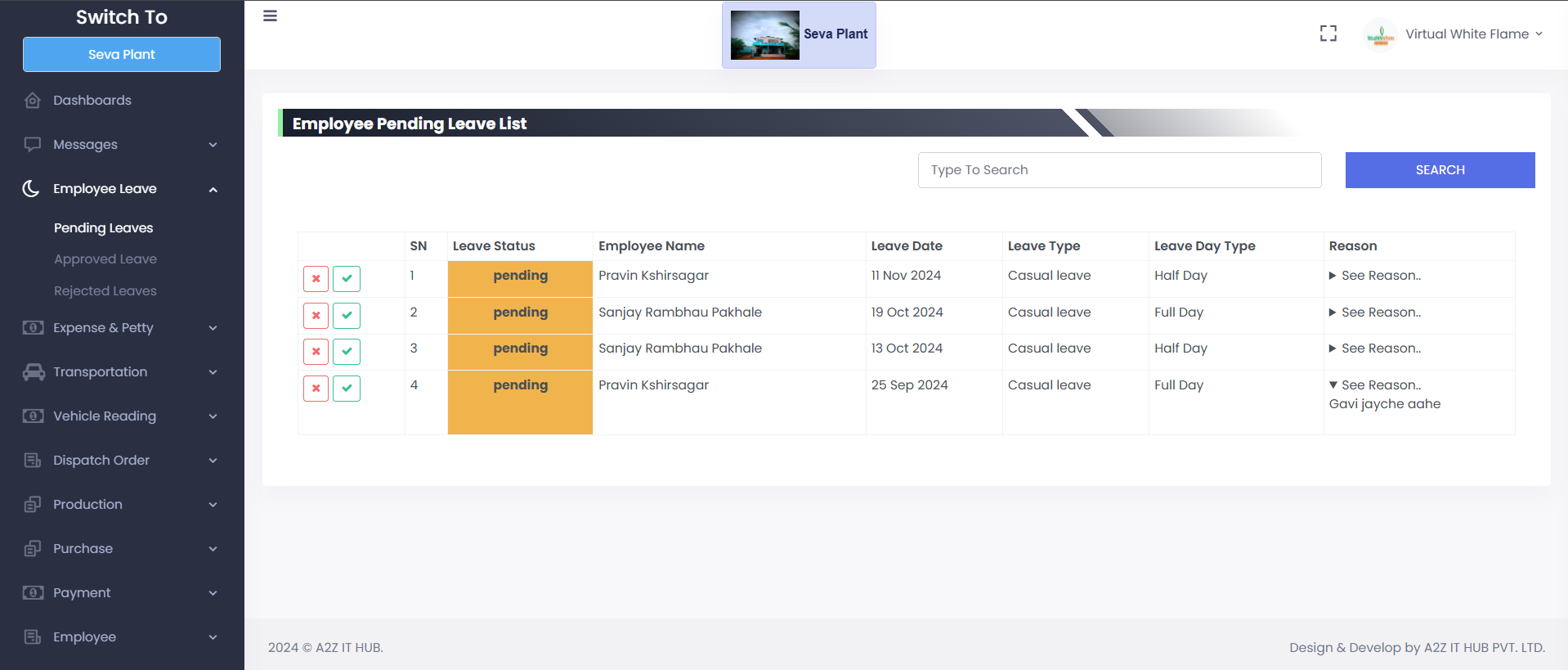Reject Sanjay's 19 Oct leave request
This screenshot has width=1568, height=670.
(x=316, y=315)
